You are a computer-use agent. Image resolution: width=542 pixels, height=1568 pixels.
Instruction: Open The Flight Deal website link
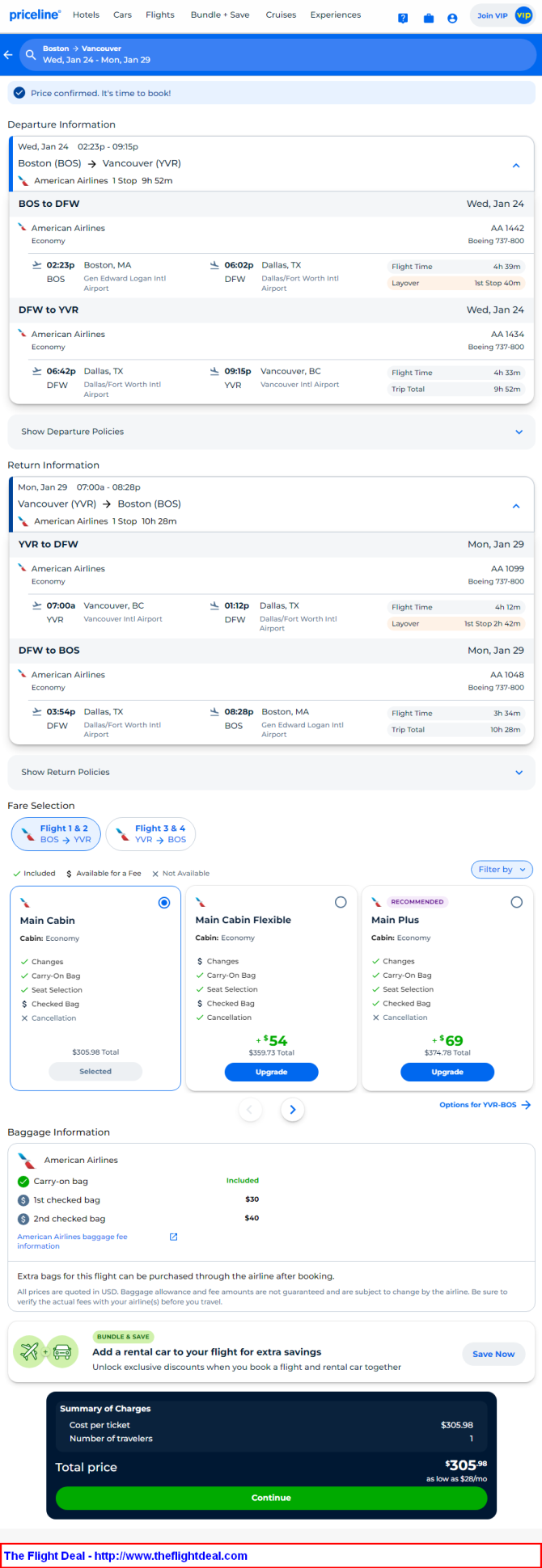125,1556
